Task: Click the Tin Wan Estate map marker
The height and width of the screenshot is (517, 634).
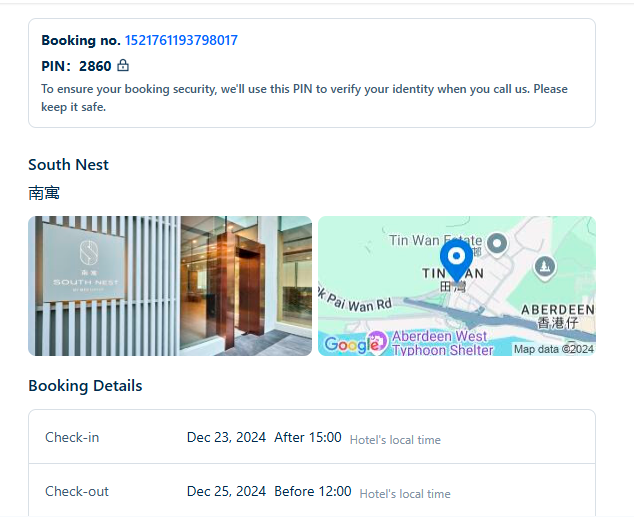Action: point(497,244)
